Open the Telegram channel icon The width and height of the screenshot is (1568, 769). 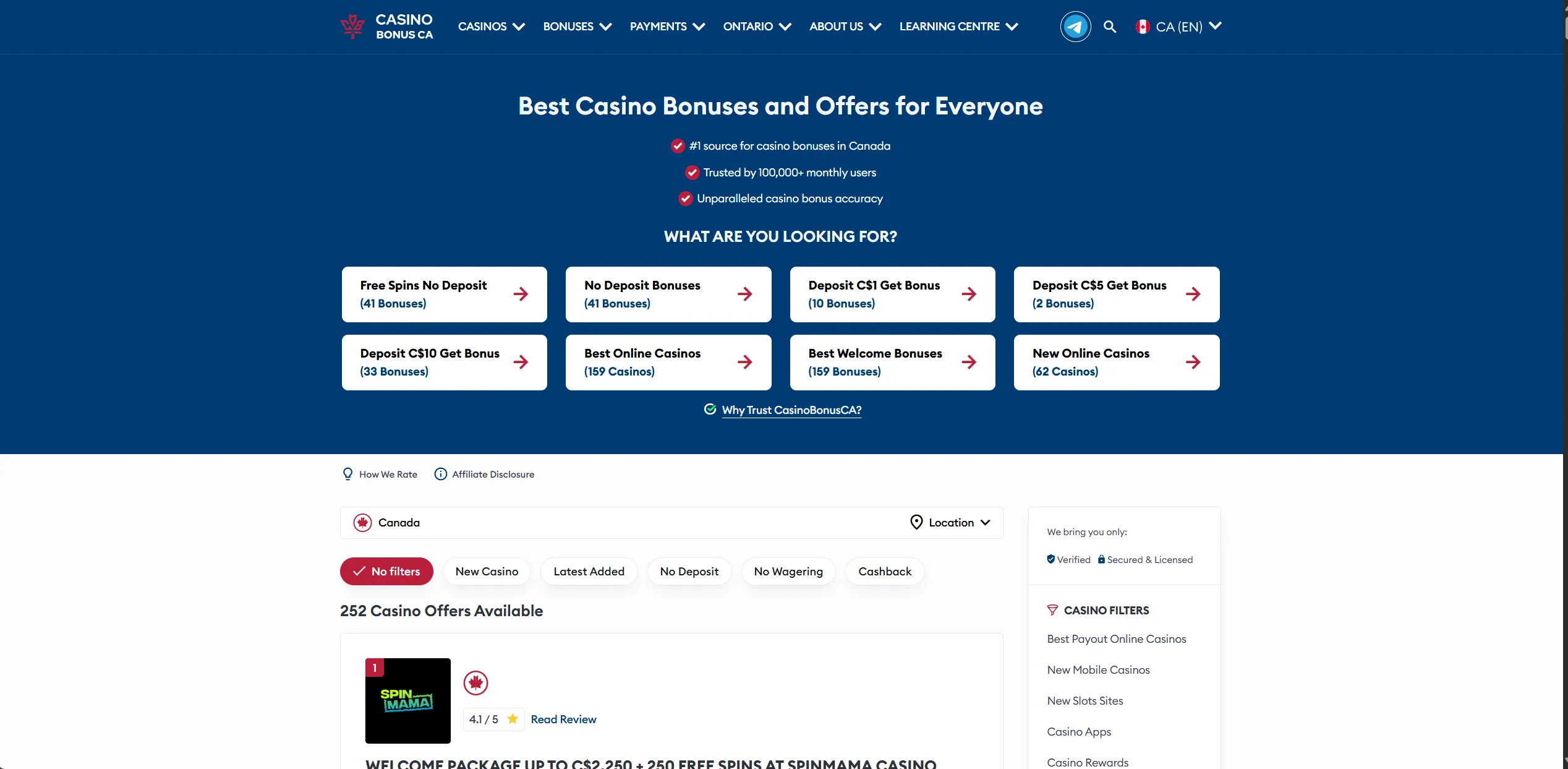click(1075, 27)
